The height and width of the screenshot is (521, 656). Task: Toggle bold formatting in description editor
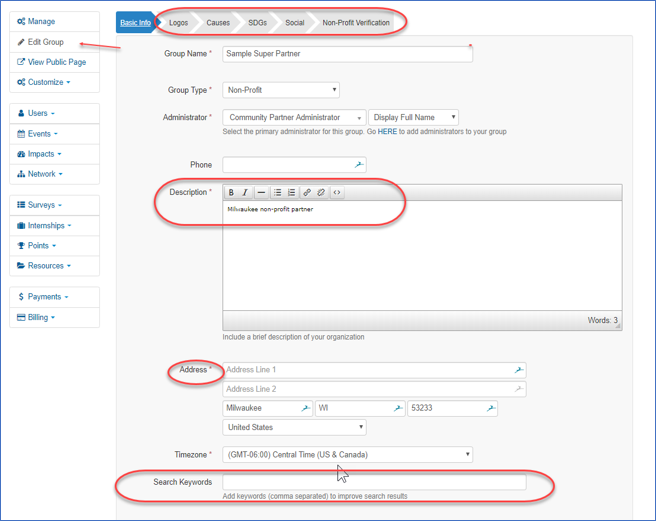231,193
